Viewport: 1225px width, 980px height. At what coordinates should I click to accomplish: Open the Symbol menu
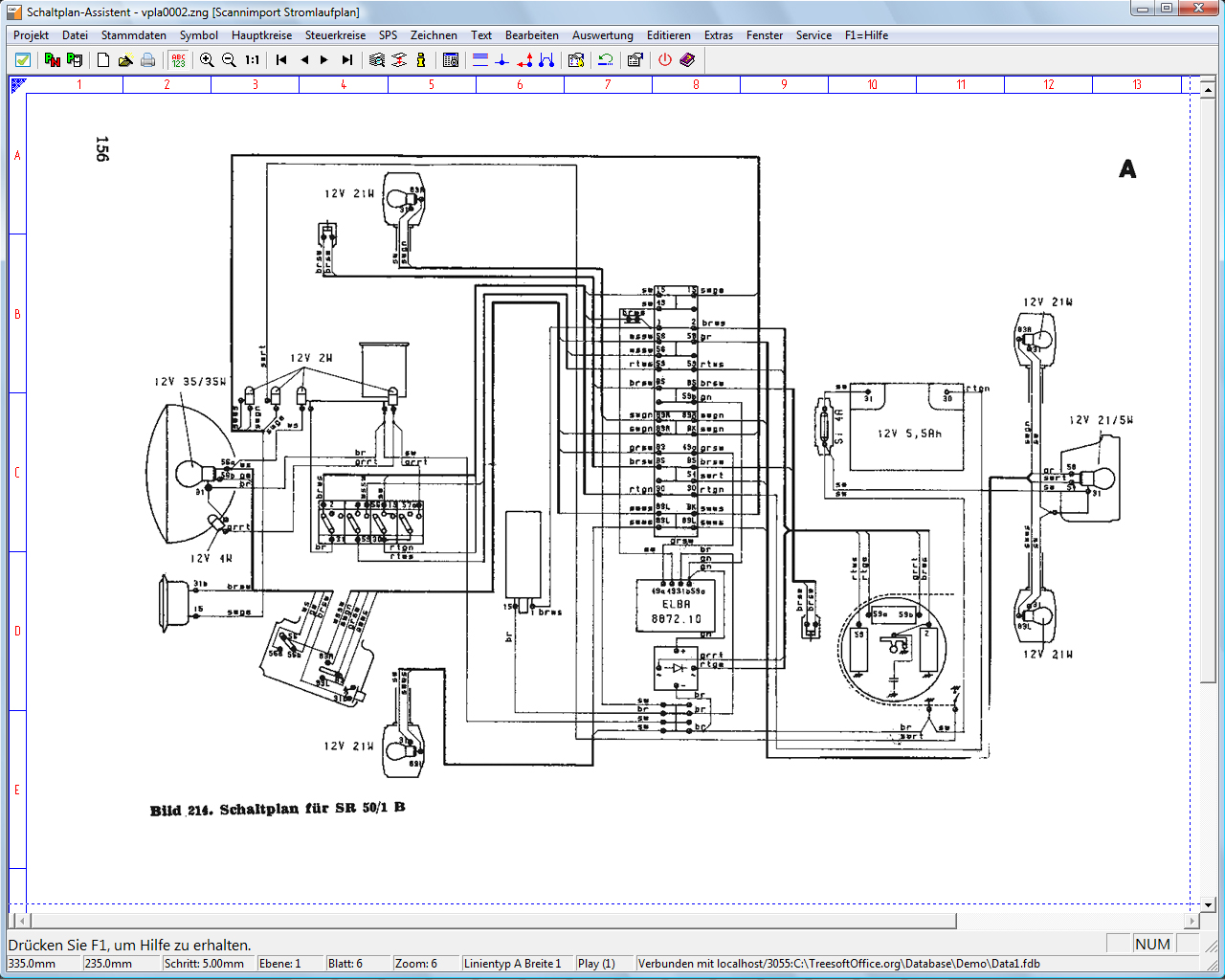pos(199,35)
